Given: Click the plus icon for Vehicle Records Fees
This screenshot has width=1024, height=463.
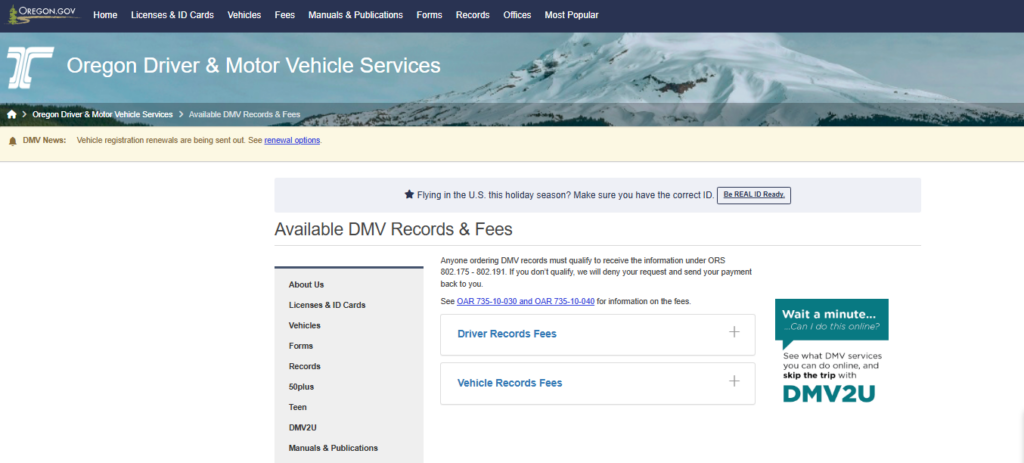Looking at the screenshot, I should click(734, 381).
